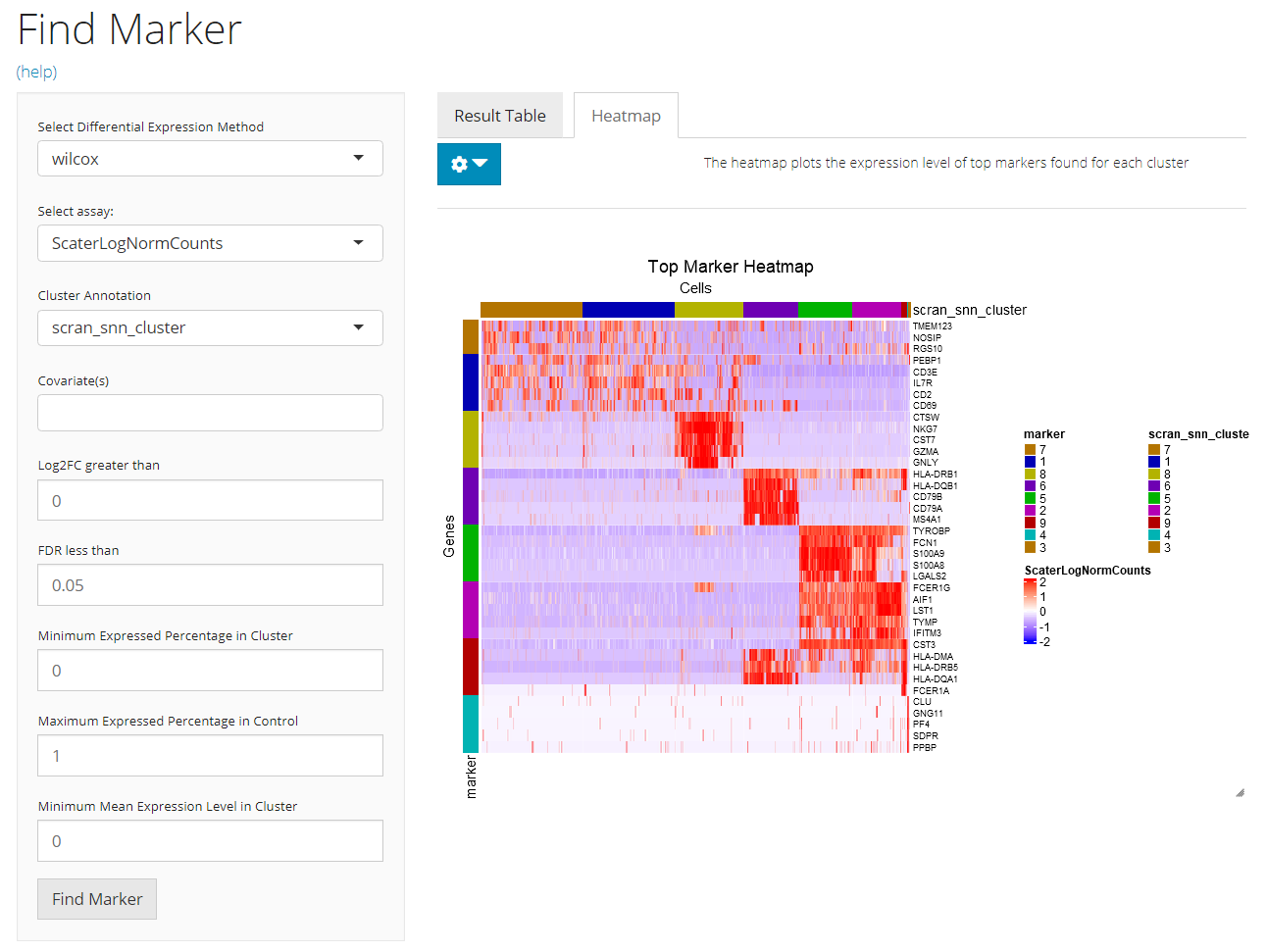Select the Heatmap tab

tap(626, 116)
